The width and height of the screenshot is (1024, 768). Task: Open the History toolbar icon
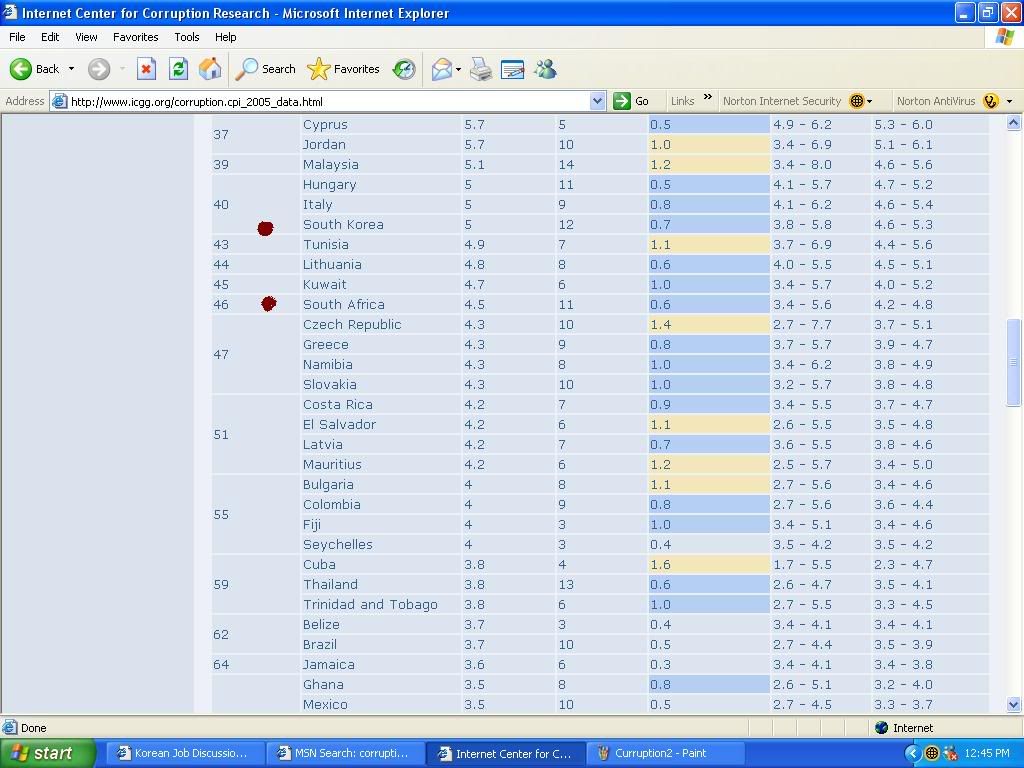click(x=404, y=69)
